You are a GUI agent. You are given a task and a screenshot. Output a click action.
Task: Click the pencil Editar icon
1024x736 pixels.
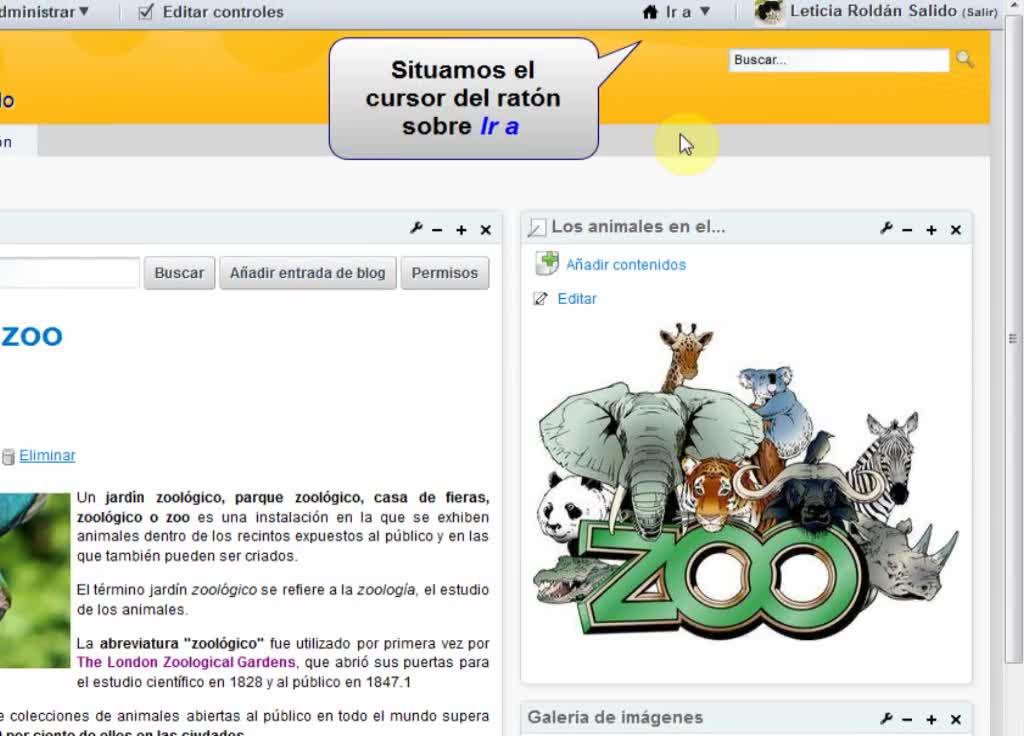[540, 299]
